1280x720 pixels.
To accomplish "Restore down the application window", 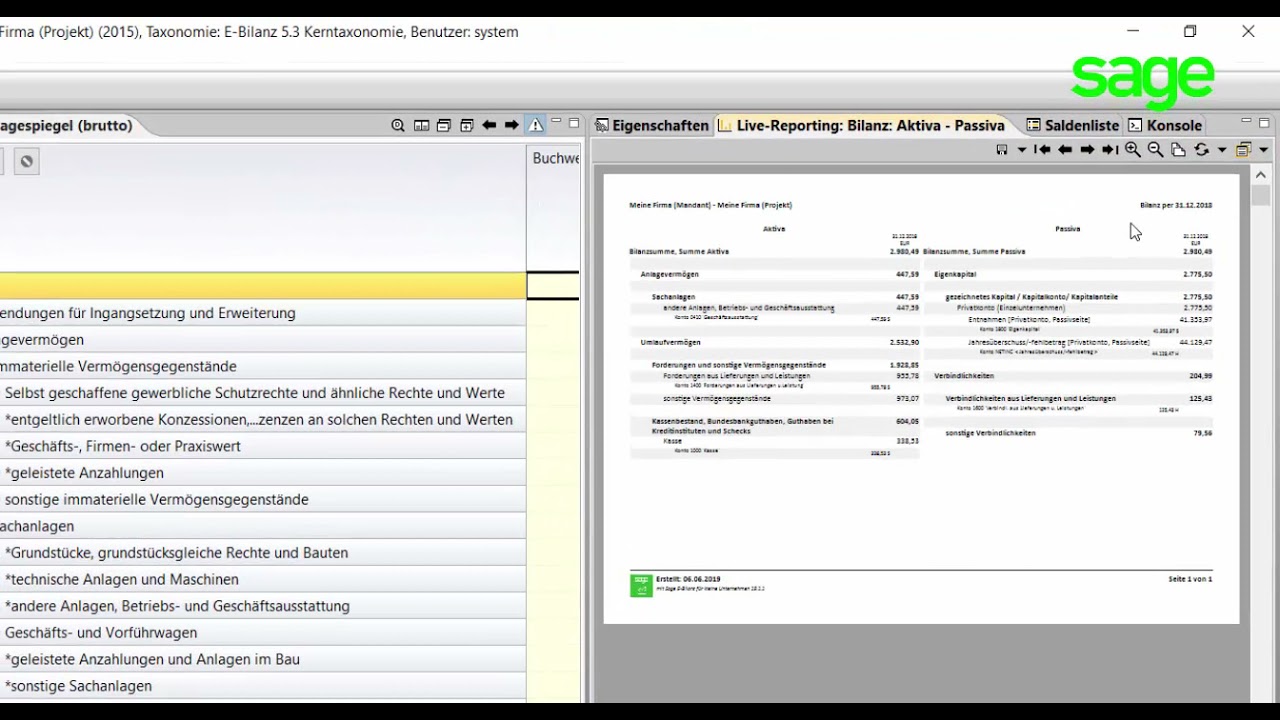I will [x=1190, y=31].
